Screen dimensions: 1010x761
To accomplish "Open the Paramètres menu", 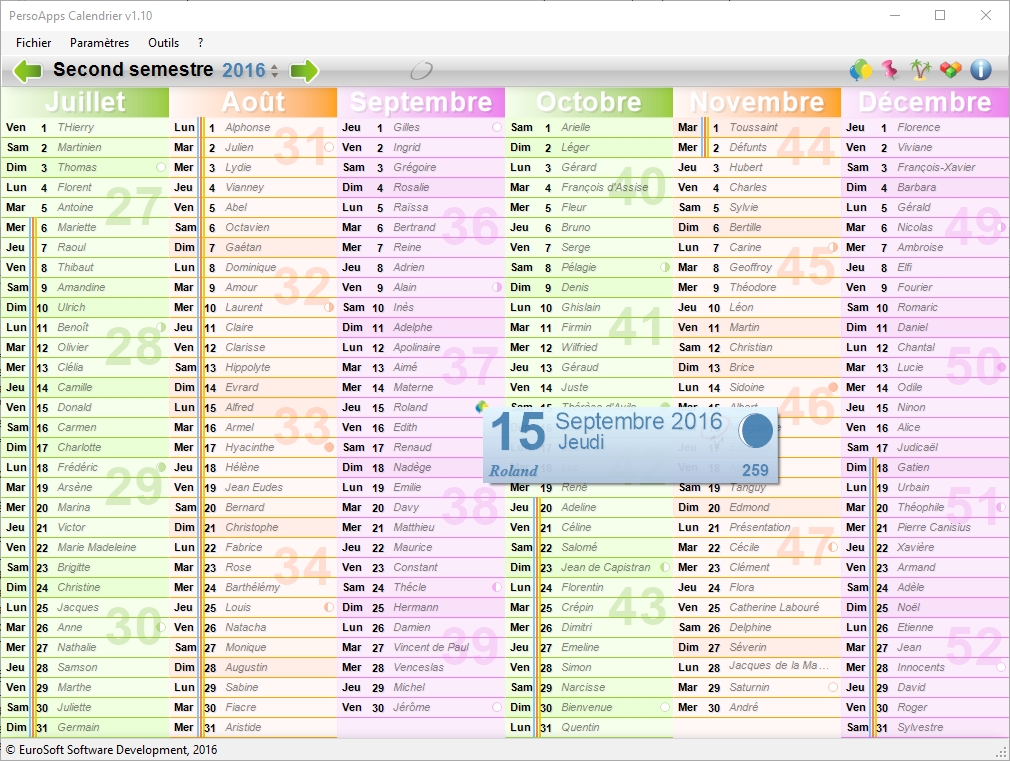I will [99, 43].
